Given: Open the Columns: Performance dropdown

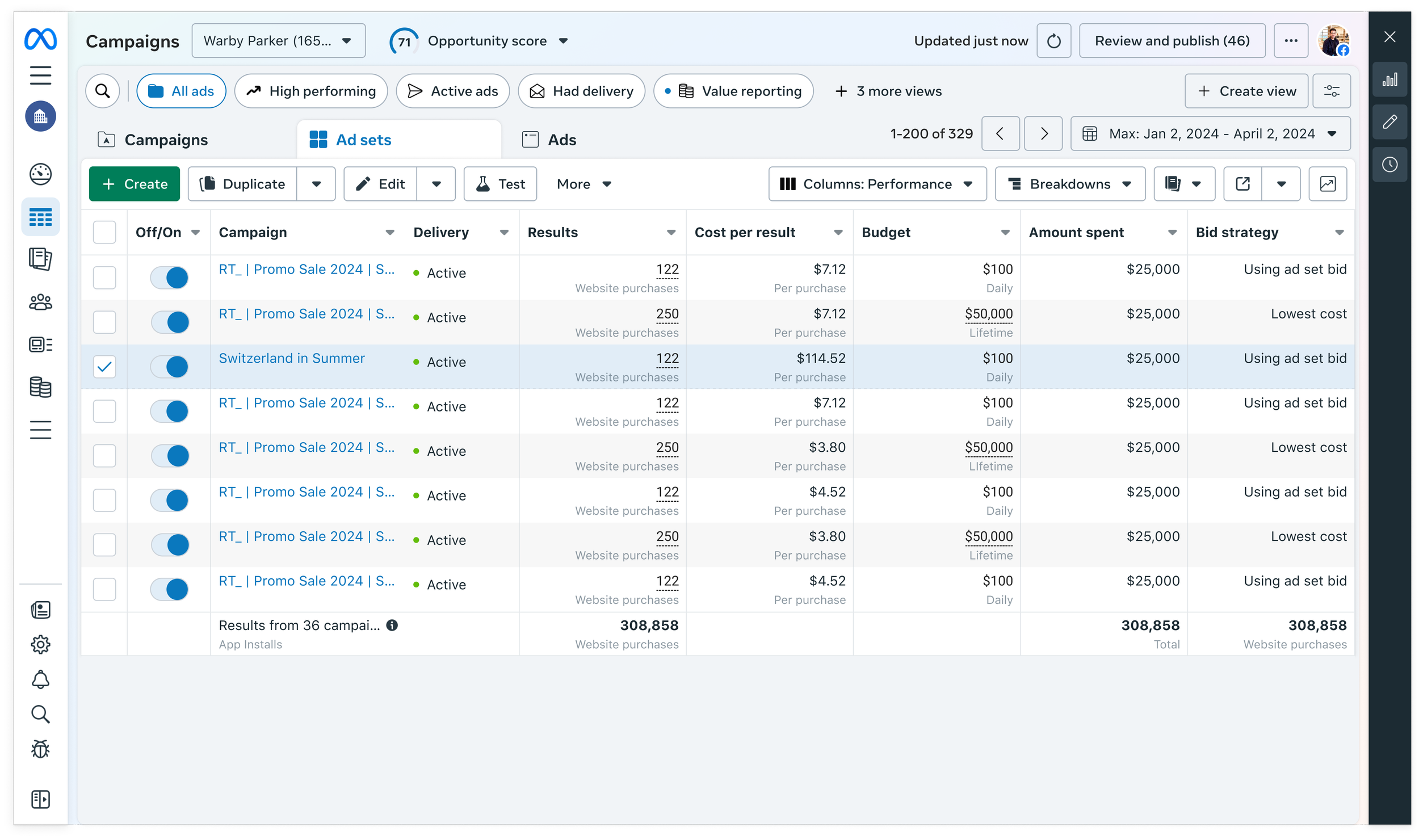Looking at the screenshot, I should coord(877,184).
